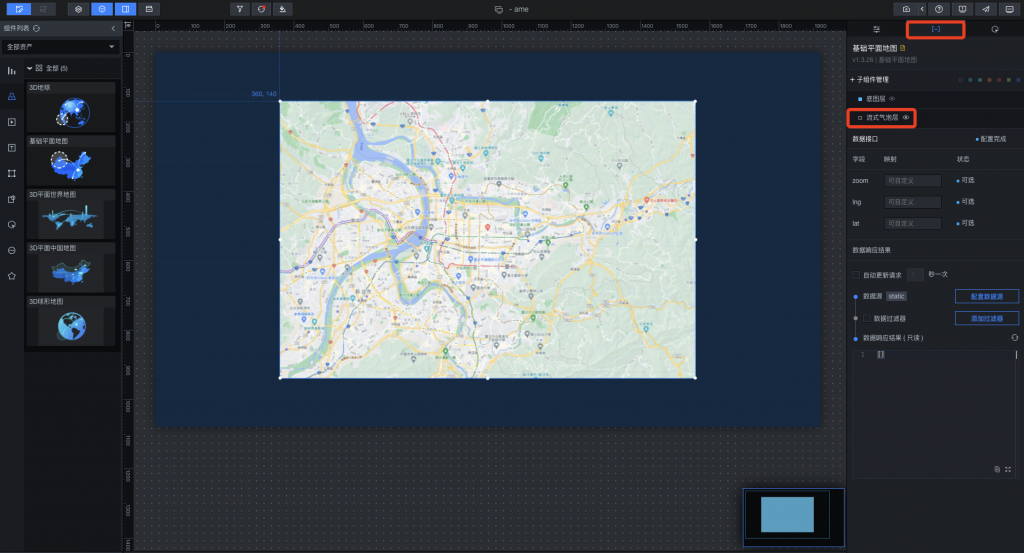Toggle ruler guide lines icon at ruler corner

[x=128, y=25]
